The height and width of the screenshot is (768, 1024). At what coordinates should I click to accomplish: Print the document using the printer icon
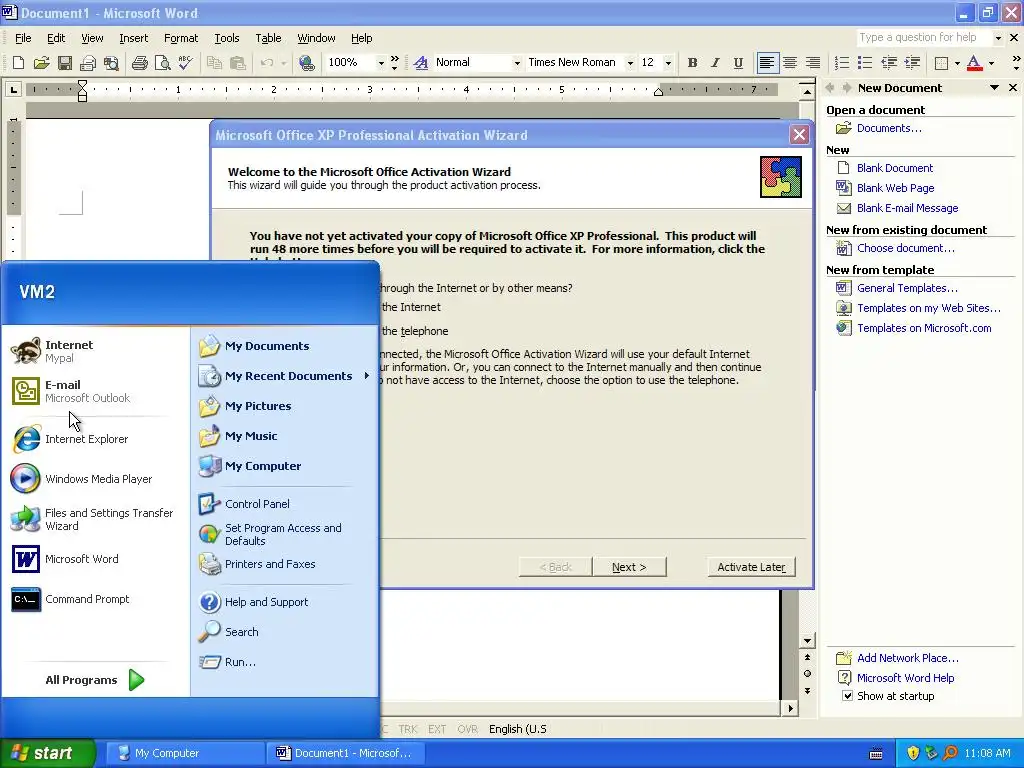click(x=139, y=63)
